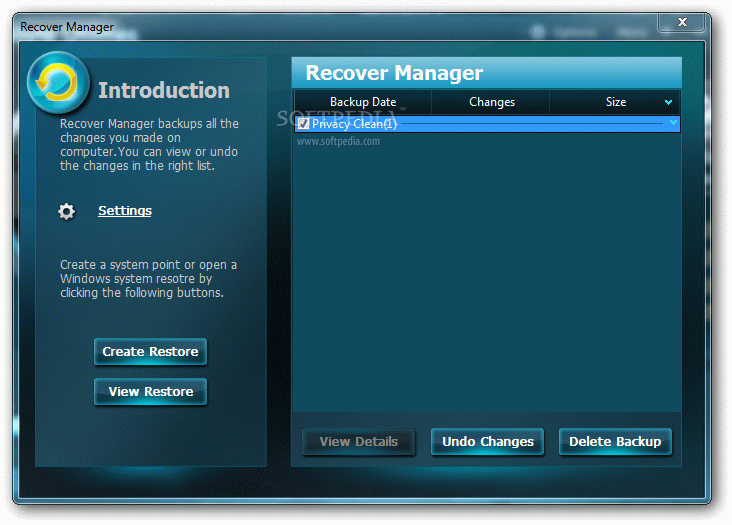Screen dimensions: 732x525
Task: Toggle the Privacy Clean(1) checkbox
Action: pyautogui.click(x=303, y=124)
